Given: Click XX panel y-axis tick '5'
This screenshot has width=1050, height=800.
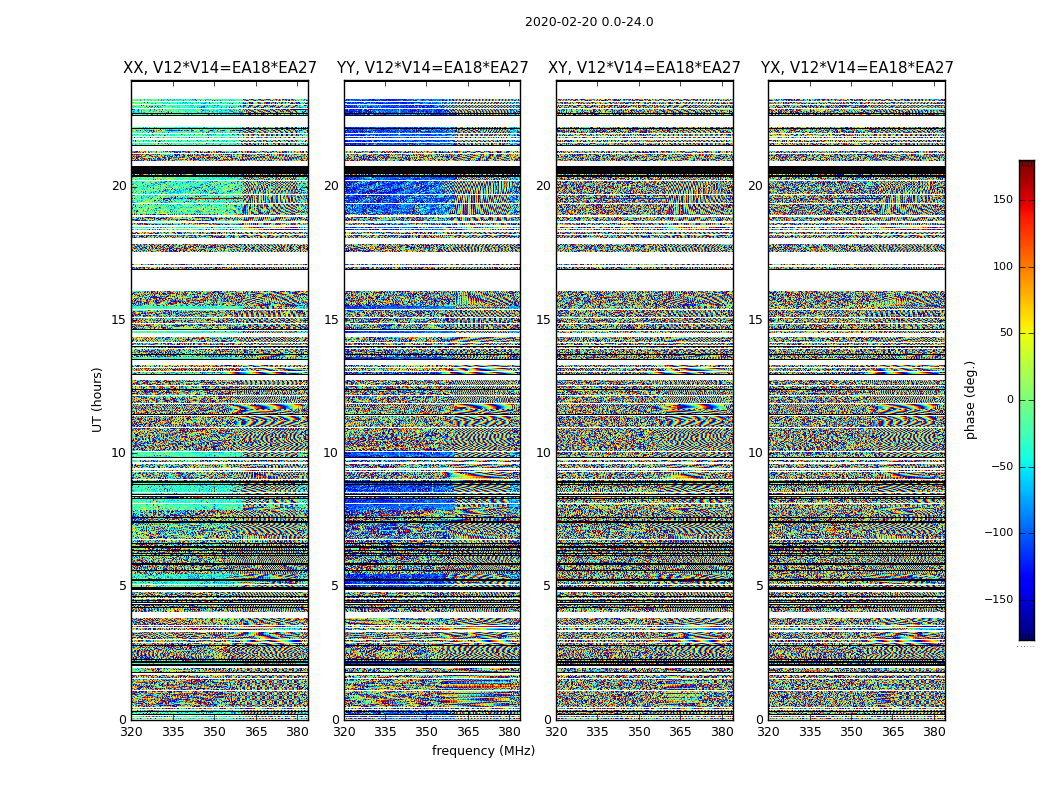Looking at the screenshot, I should (123, 586).
